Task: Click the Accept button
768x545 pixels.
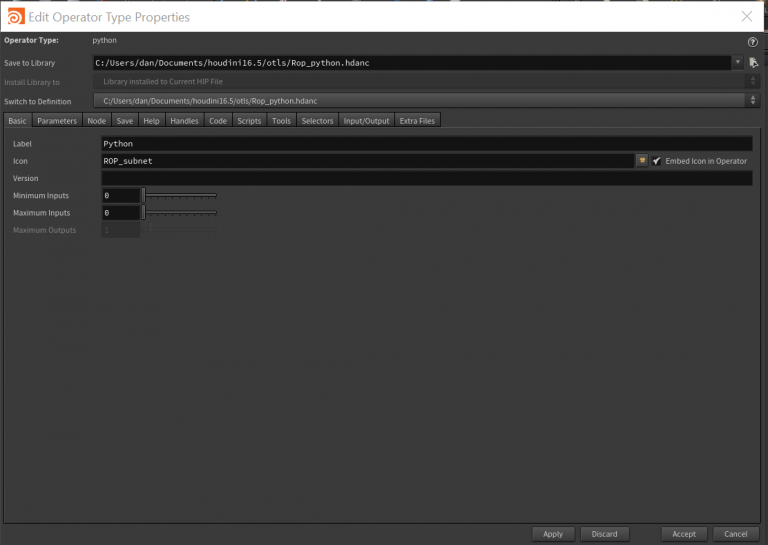Action: [684, 534]
